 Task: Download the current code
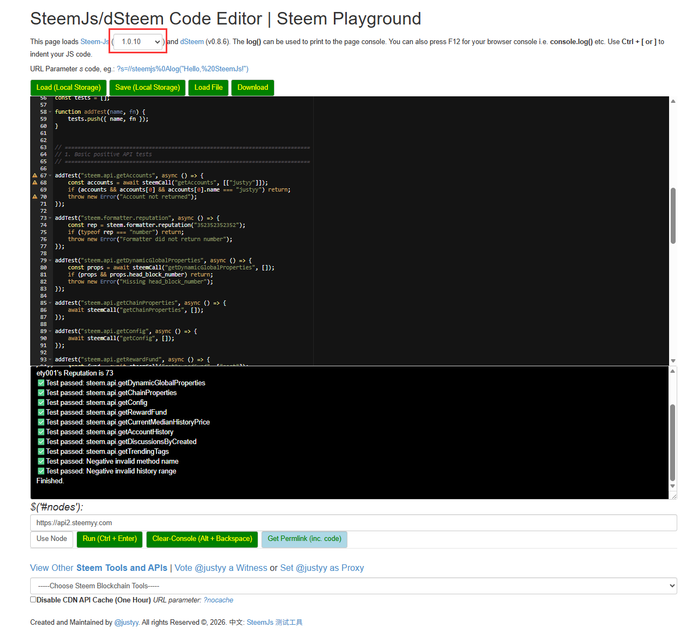(252, 87)
